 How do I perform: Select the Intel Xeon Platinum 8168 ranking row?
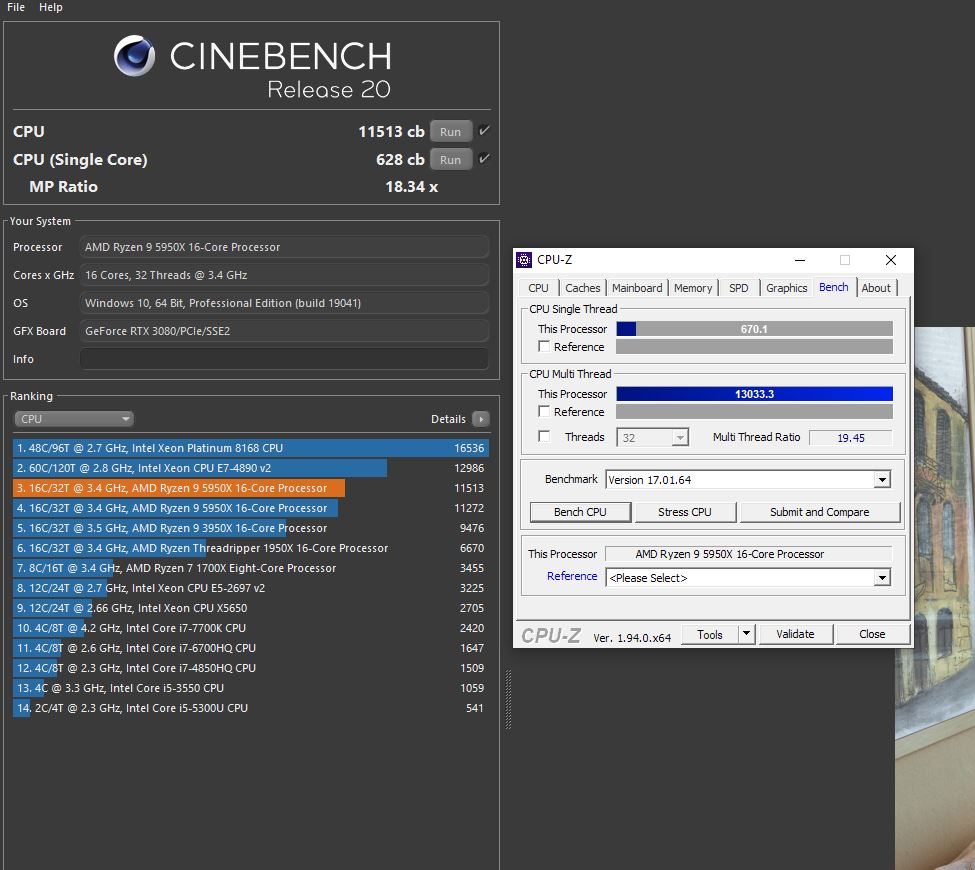tap(251, 448)
